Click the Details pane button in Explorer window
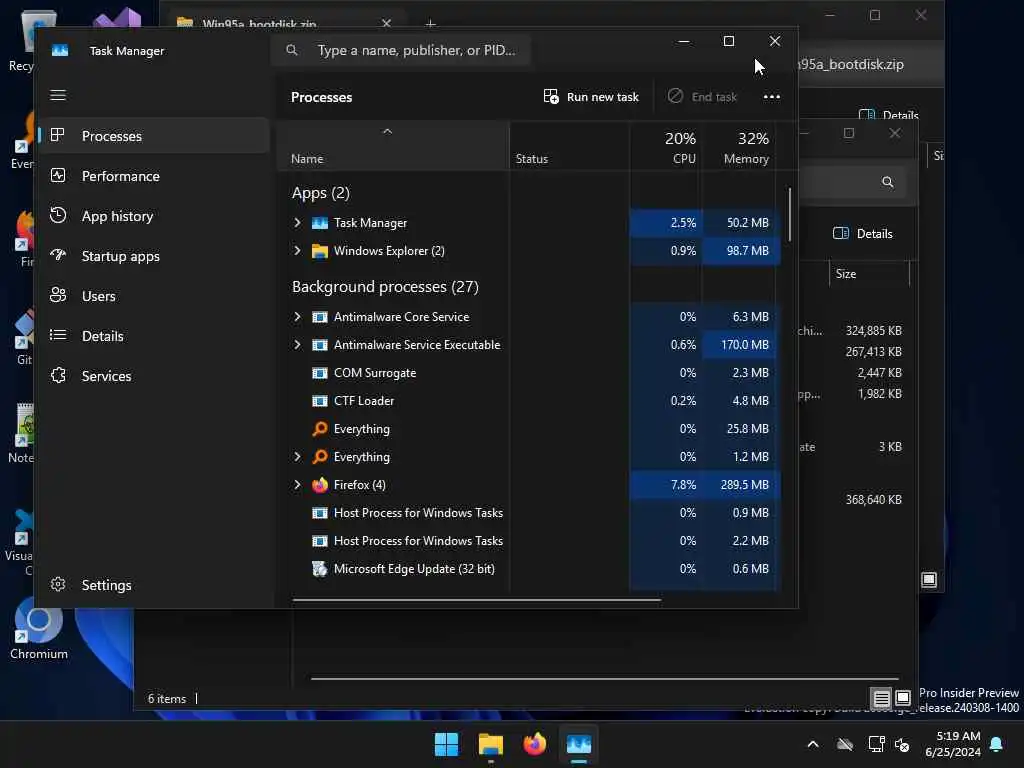 pos(863,234)
